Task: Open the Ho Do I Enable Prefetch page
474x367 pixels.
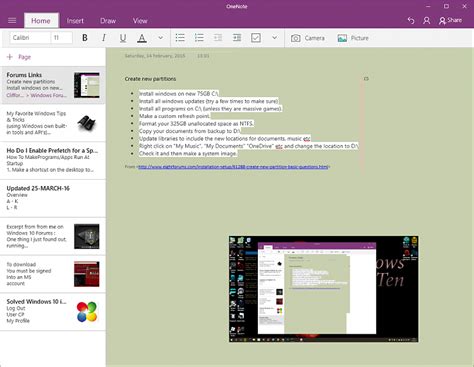Action: pos(53,160)
